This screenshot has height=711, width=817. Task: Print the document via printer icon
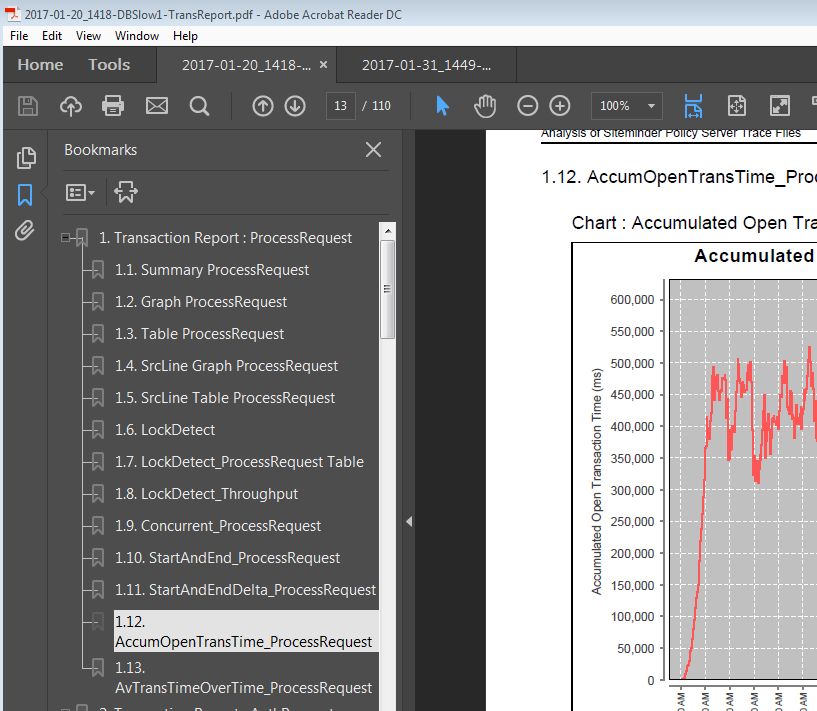(113, 106)
